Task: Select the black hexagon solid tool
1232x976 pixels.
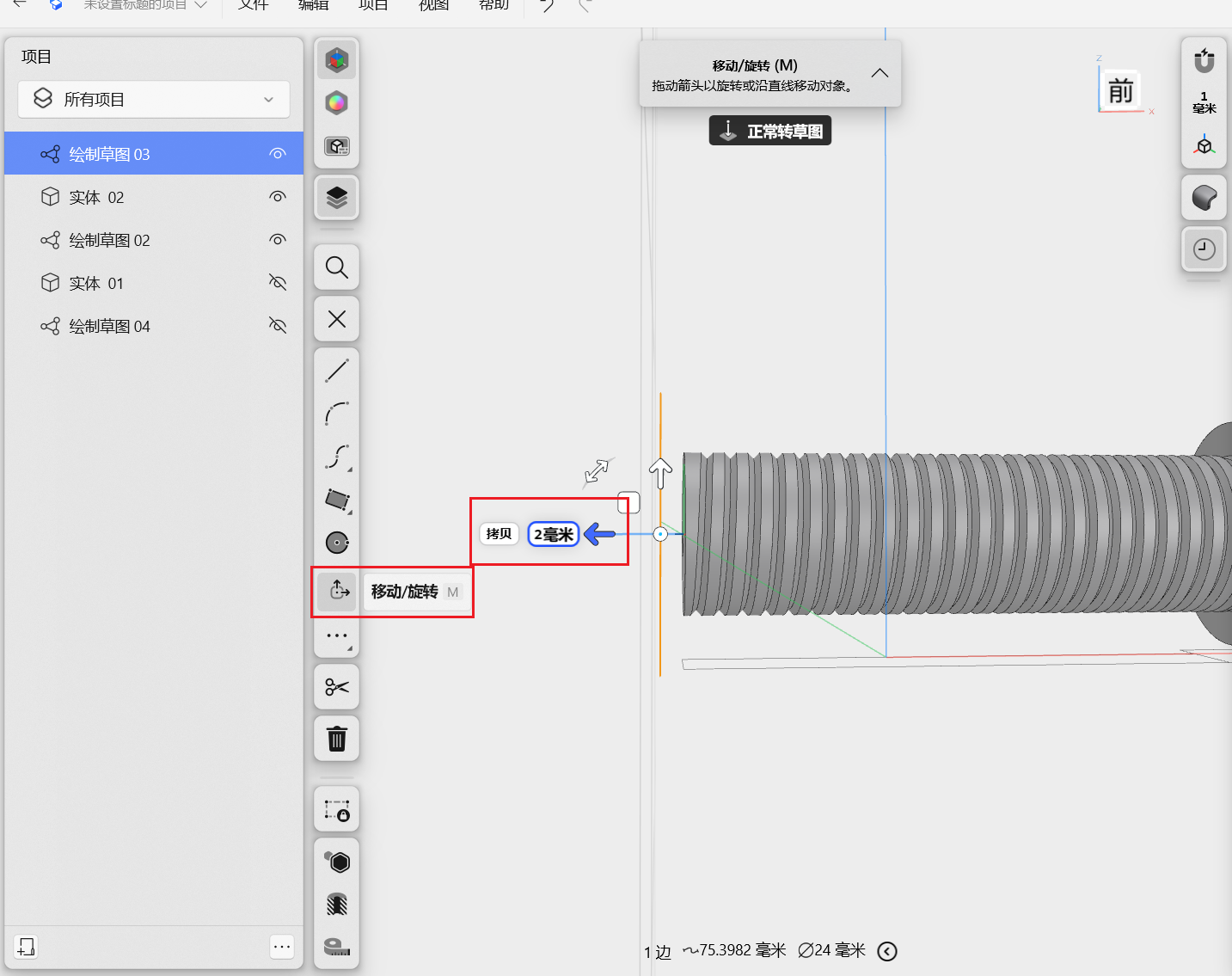Action: tap(337, 861)
